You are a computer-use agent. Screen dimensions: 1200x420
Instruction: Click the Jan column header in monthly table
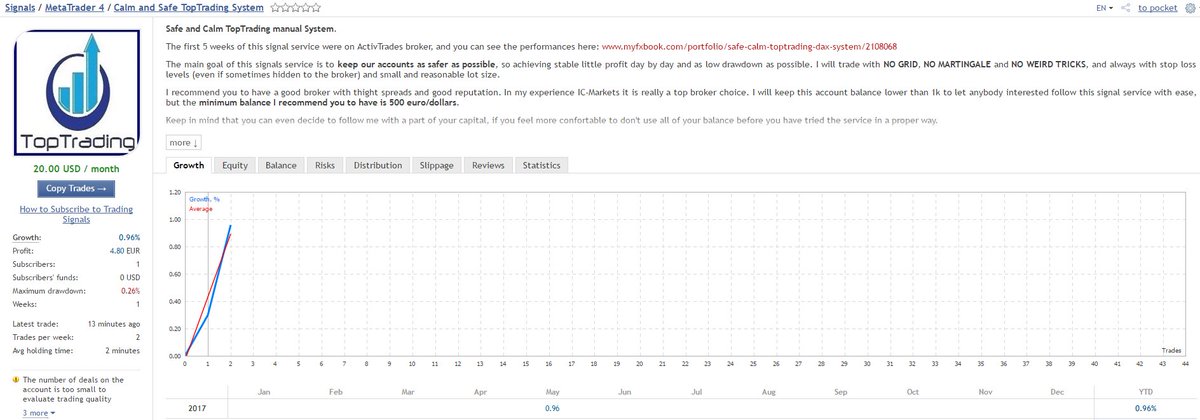click(264, 393)
